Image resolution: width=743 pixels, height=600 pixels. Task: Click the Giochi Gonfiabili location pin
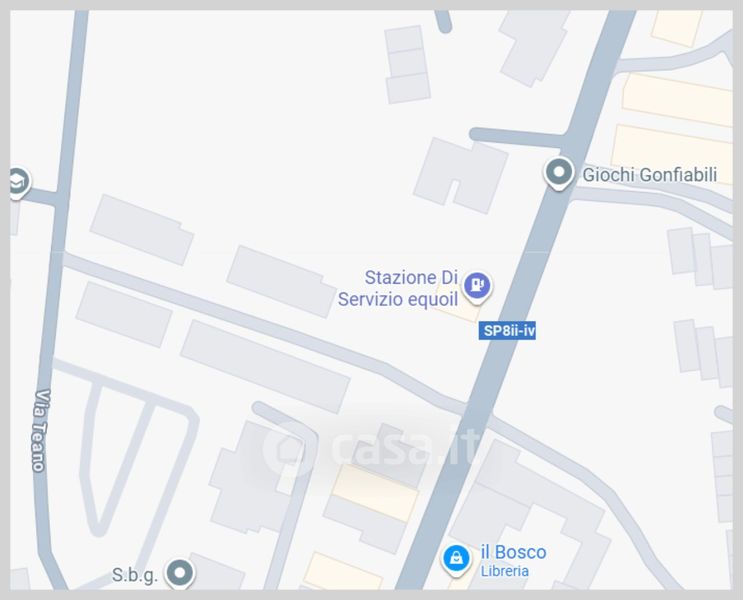coord(559,173)
